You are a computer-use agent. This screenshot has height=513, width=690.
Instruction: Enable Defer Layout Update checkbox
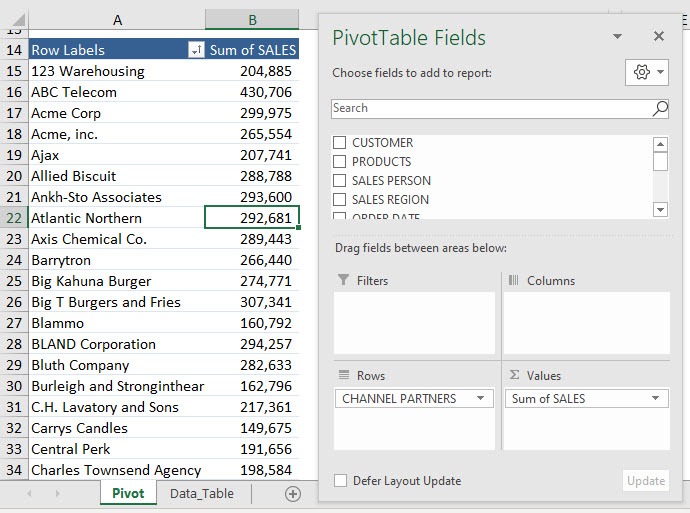[340, 480]
